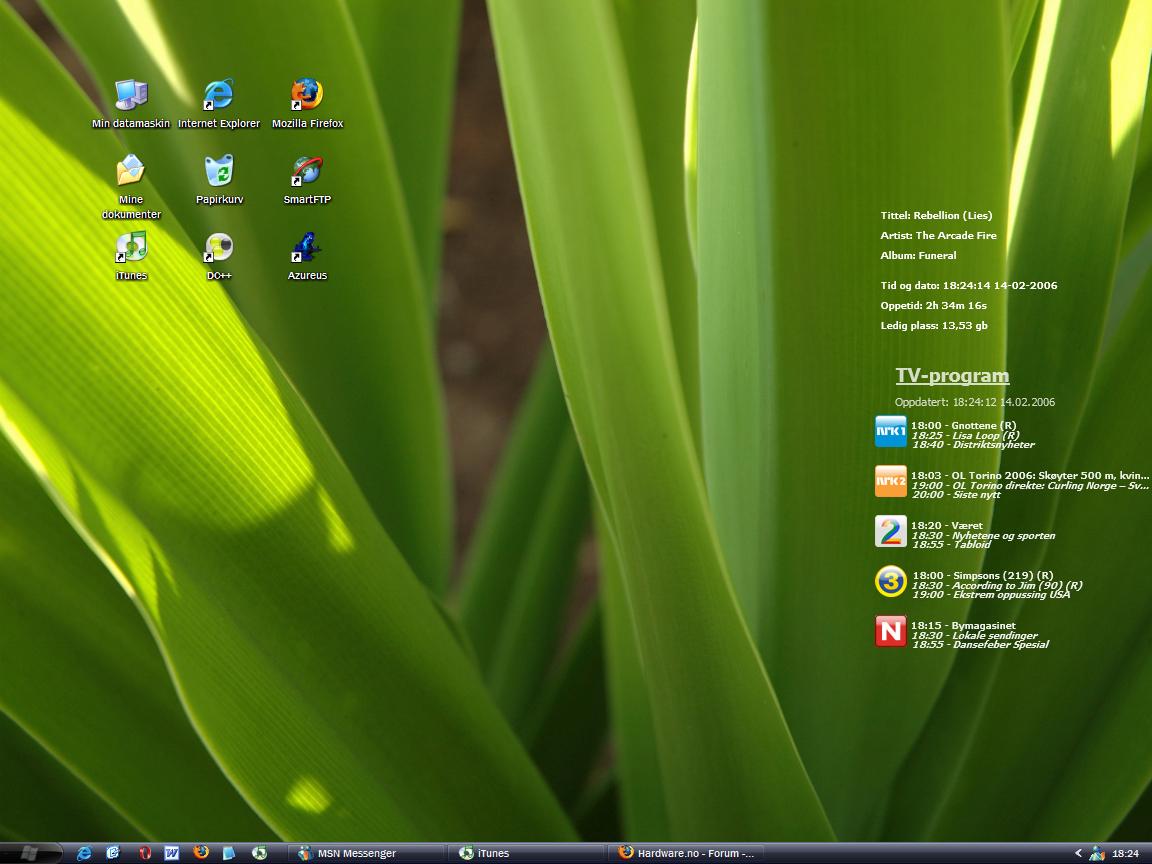Viewport: 1152px width, 864px height.
Task: Open Word from the quick launch bar
Action: click(x=172, y=853)
